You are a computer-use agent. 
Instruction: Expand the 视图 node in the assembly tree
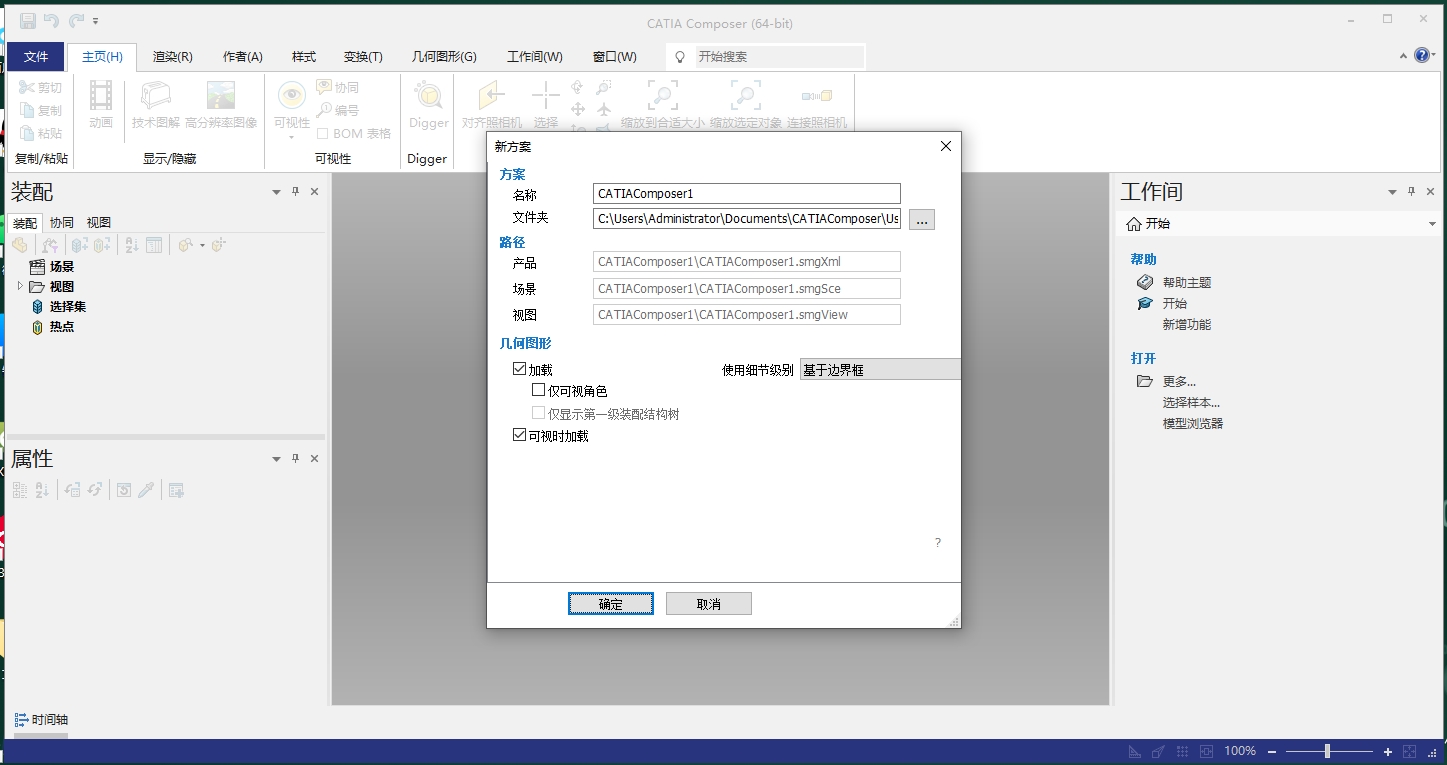18,286
